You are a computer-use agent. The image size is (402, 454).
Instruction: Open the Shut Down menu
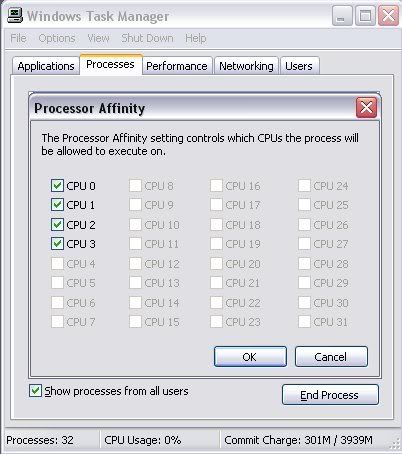(147, 38)
